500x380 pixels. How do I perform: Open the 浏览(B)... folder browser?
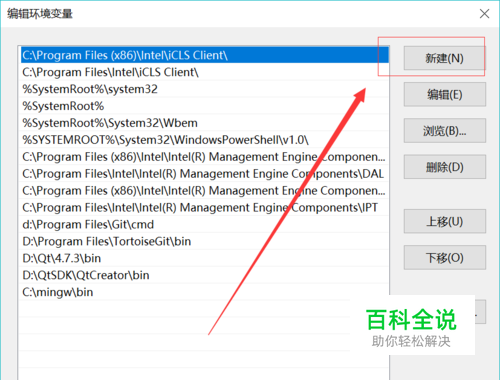(445, 131)
